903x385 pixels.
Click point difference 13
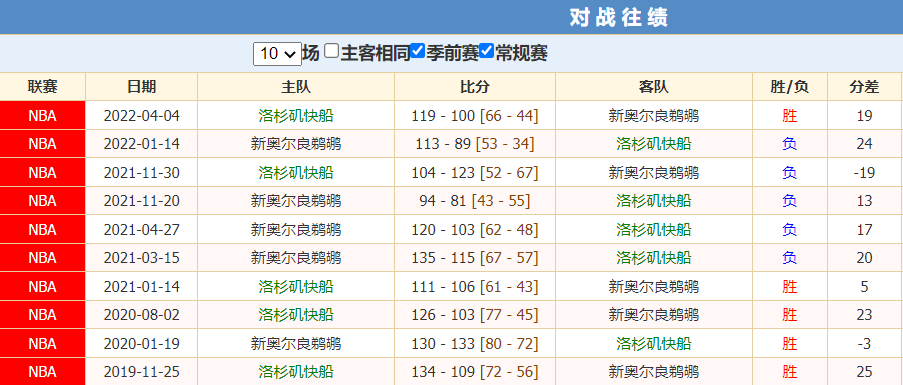(x=864, y=201)
